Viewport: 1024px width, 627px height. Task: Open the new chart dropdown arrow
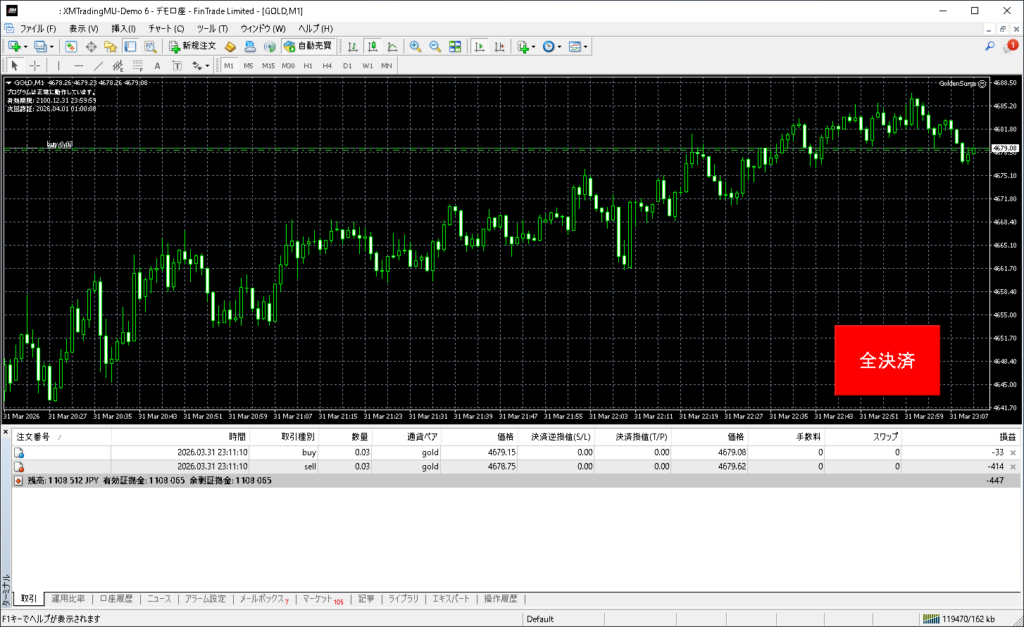coord(24,46)
